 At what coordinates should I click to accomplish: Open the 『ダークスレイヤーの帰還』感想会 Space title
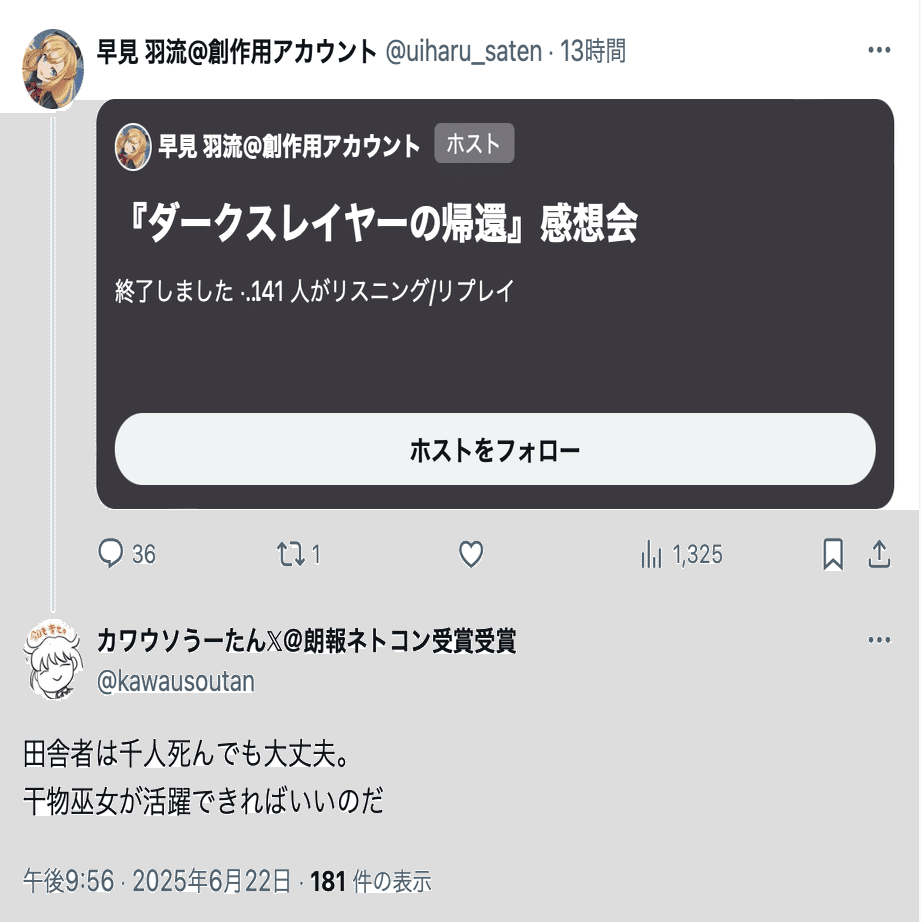pyautogui.click(x=381, y=222)
